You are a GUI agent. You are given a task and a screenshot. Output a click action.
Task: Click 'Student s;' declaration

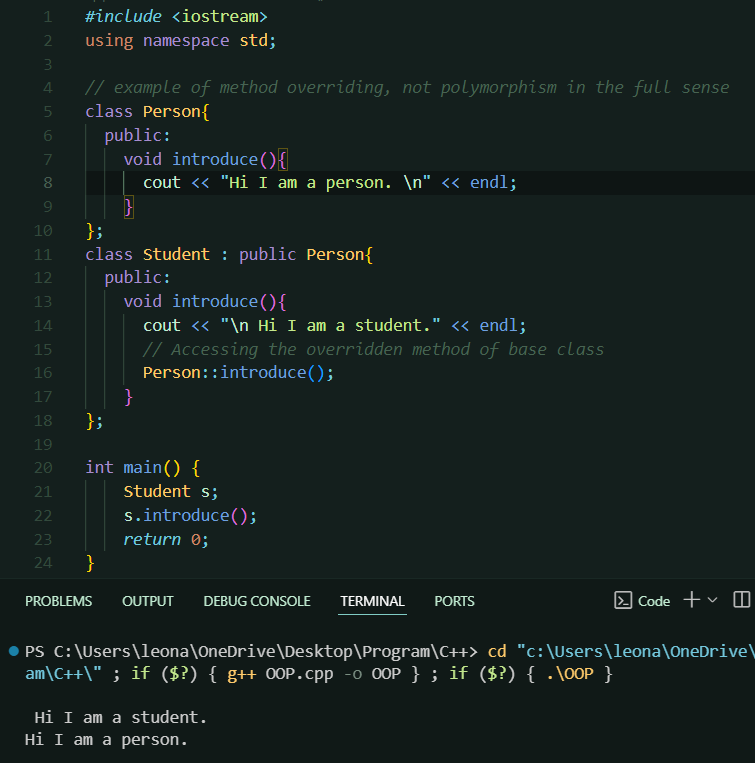171,492
